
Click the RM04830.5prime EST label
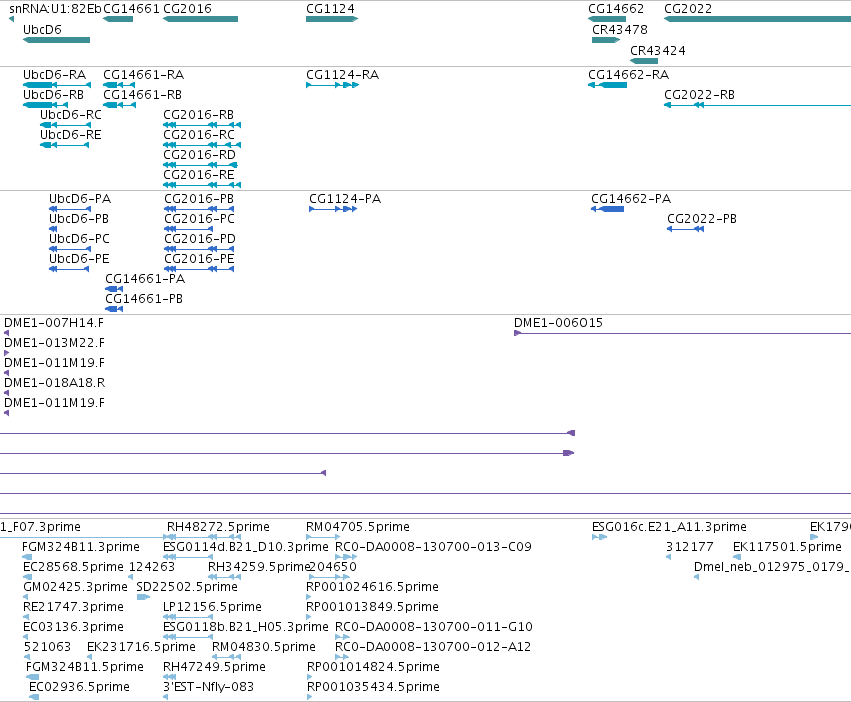(x=264, y=648)
